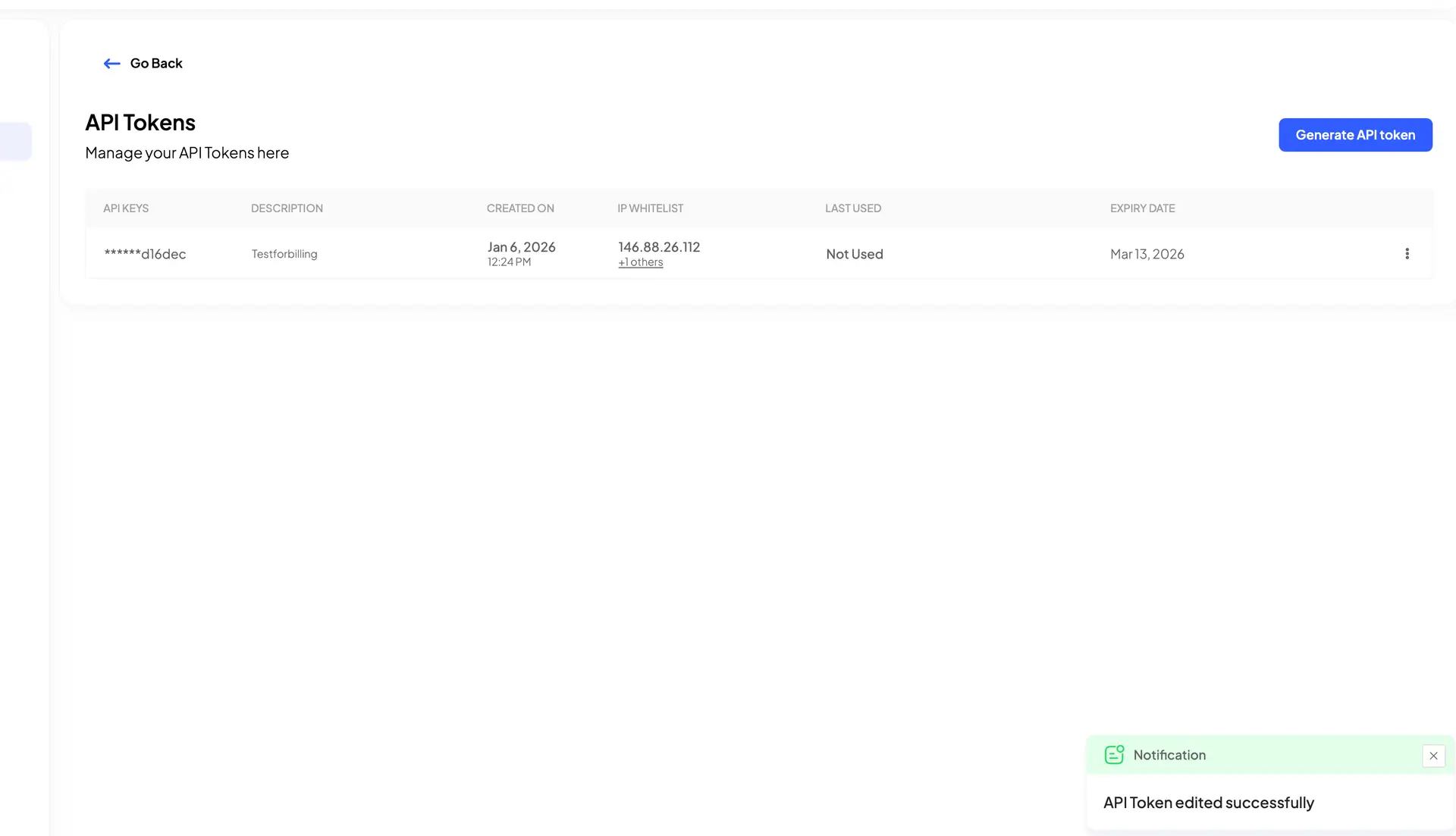Screen dimensions: 1456x836
Task: Follow the Go Back link
Action: pos(155,63)
